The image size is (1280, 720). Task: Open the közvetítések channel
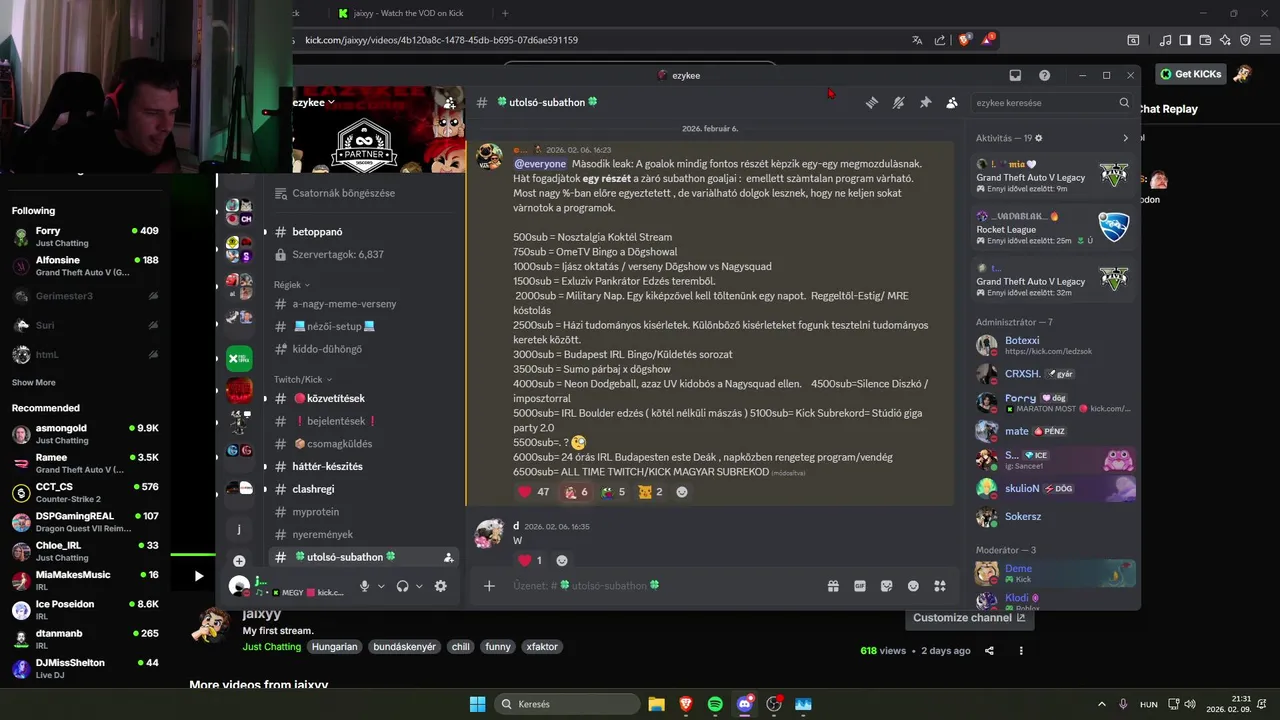(x=362, y=398)
